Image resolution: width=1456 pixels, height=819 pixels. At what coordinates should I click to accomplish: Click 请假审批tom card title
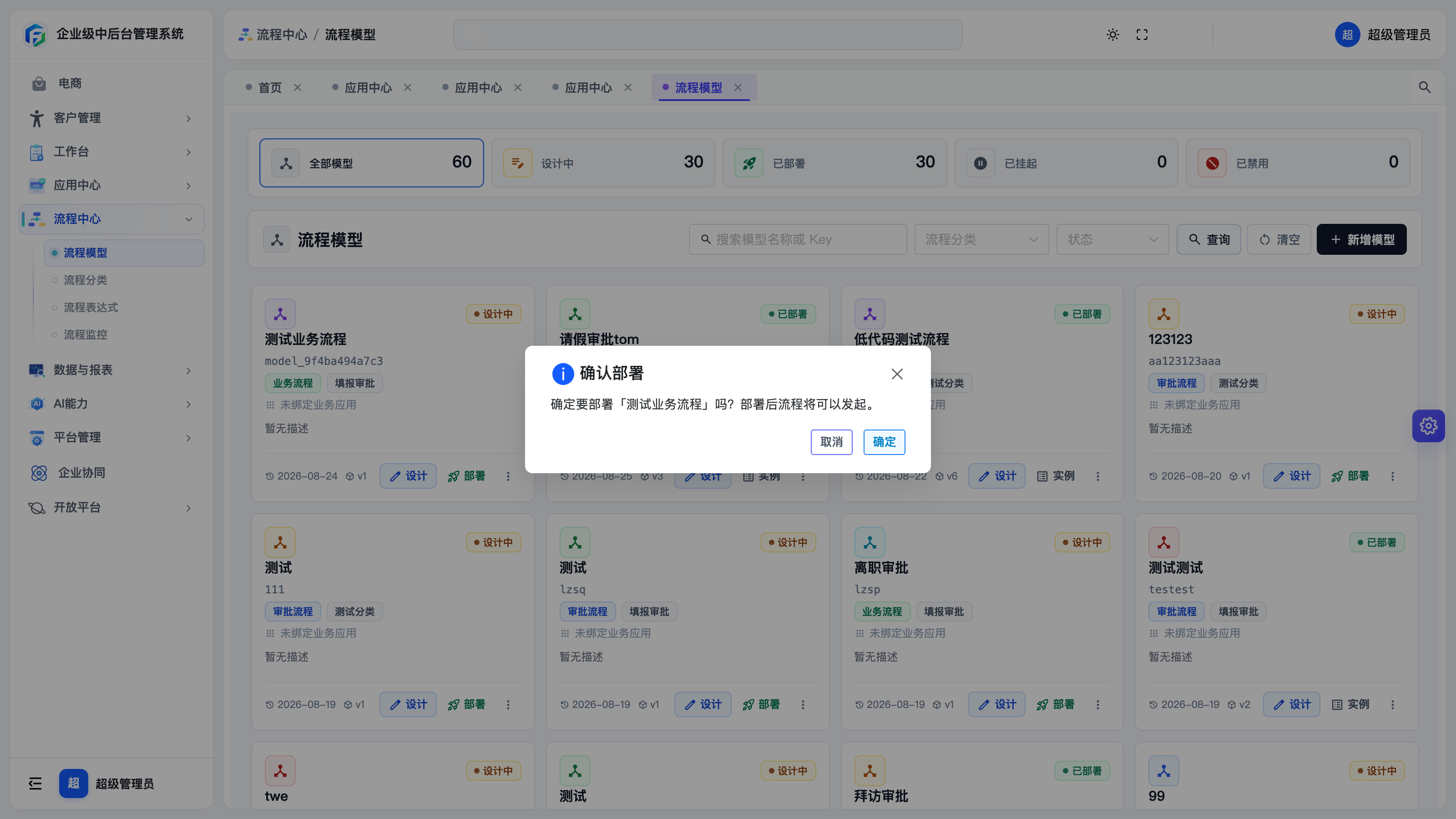point(599,339)
